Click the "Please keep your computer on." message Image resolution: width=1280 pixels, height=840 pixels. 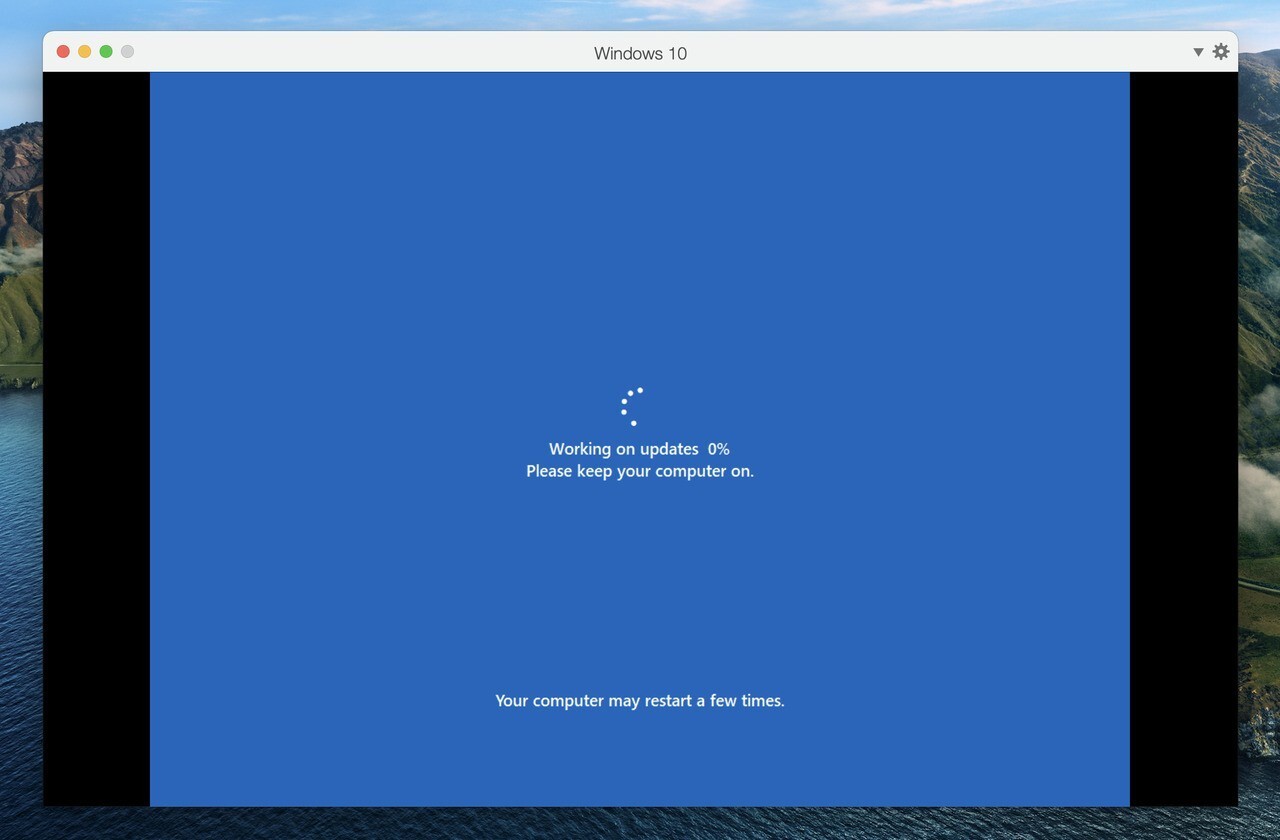pos(640,471)
